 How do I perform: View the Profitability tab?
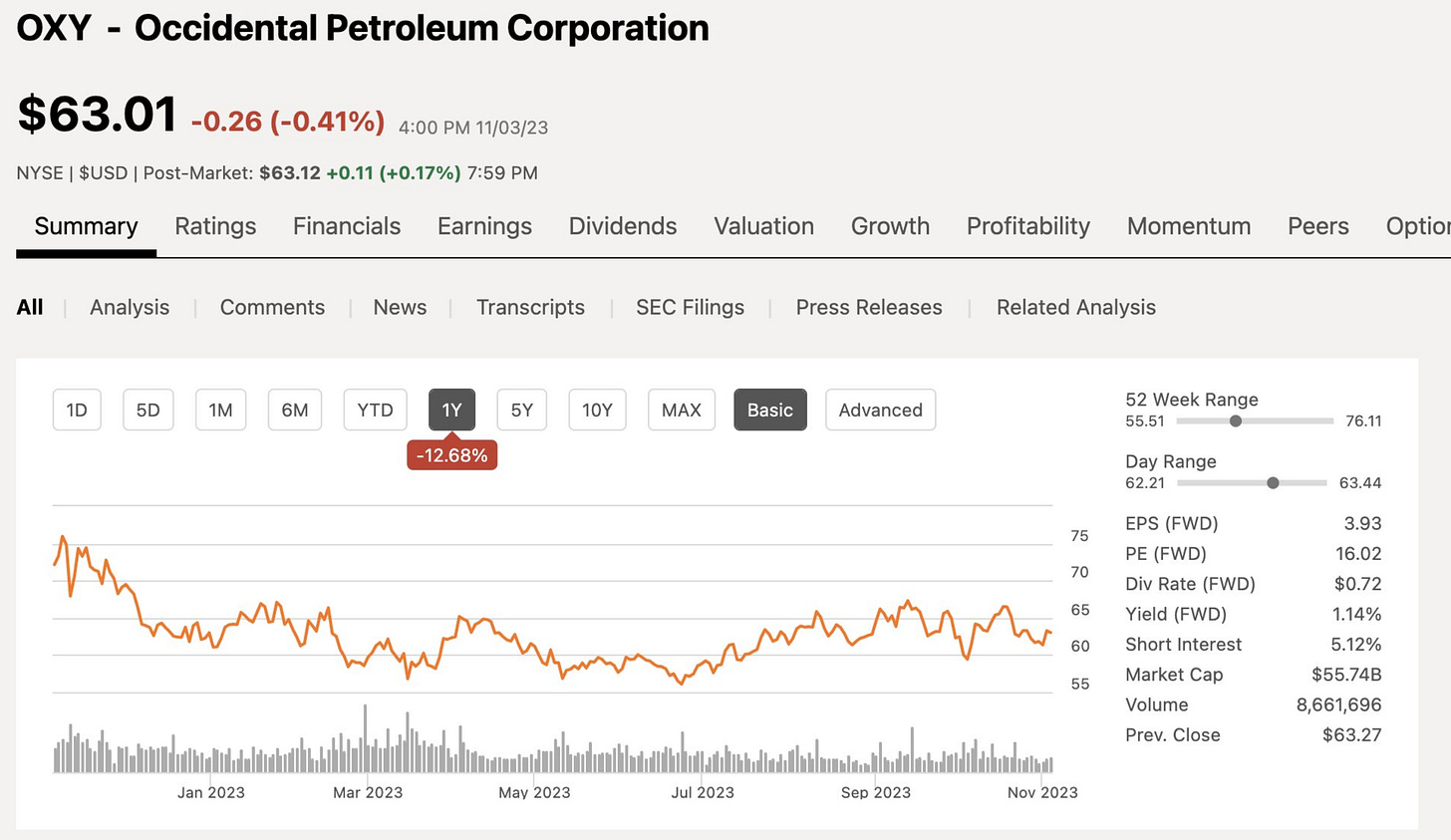(x=1028, y=226)
